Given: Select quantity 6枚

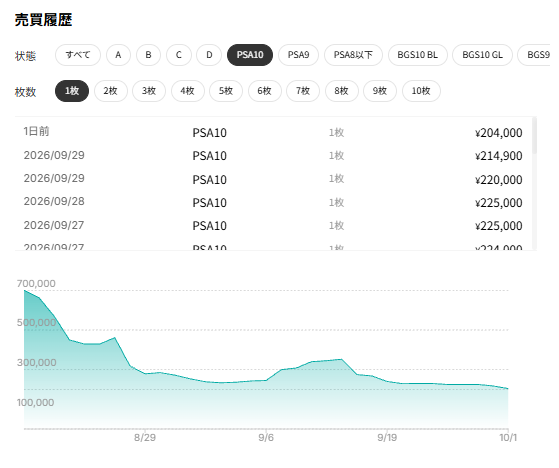Looking at the screenshot, I should click(265, 91).
